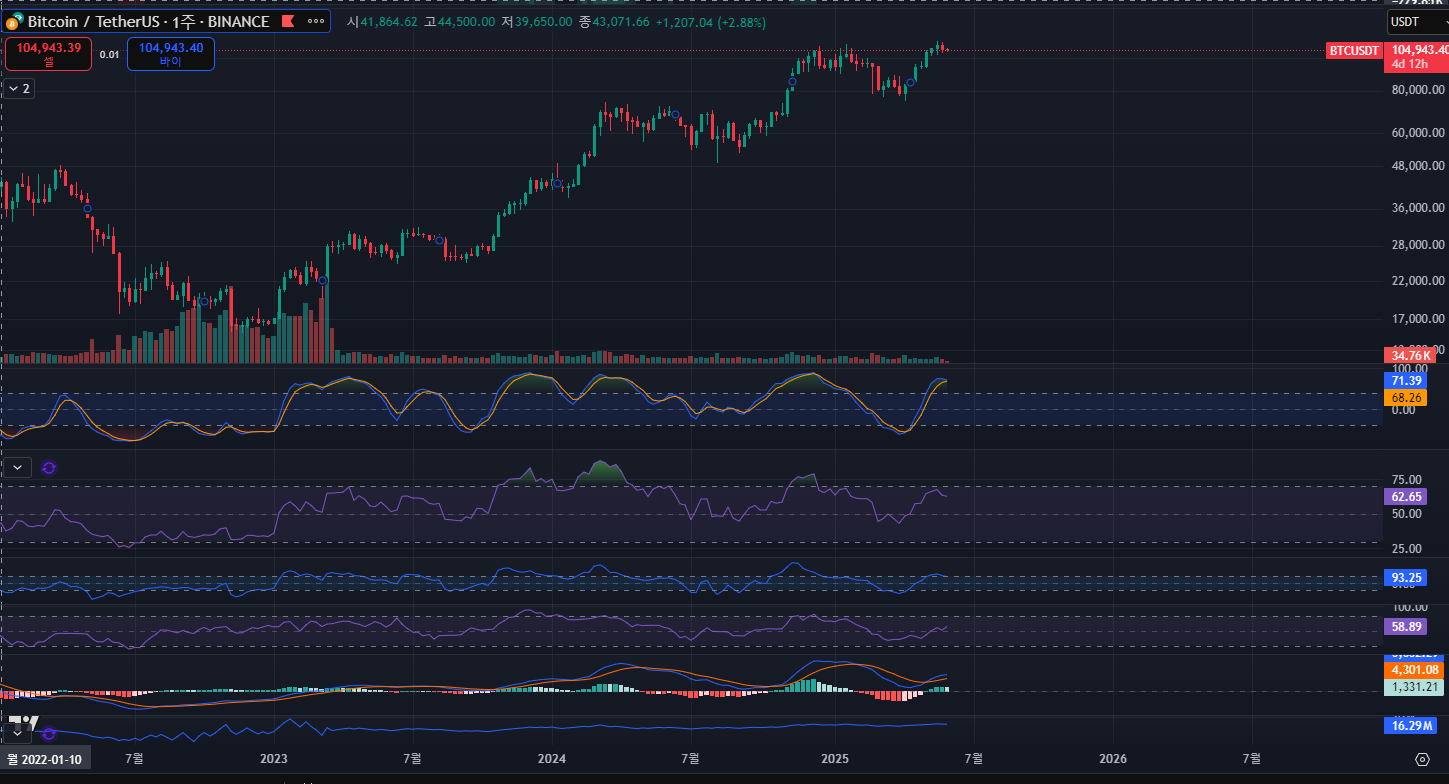Click the 2025 label on time axis
Screen dimensions: 1449x784
(834, 759)
